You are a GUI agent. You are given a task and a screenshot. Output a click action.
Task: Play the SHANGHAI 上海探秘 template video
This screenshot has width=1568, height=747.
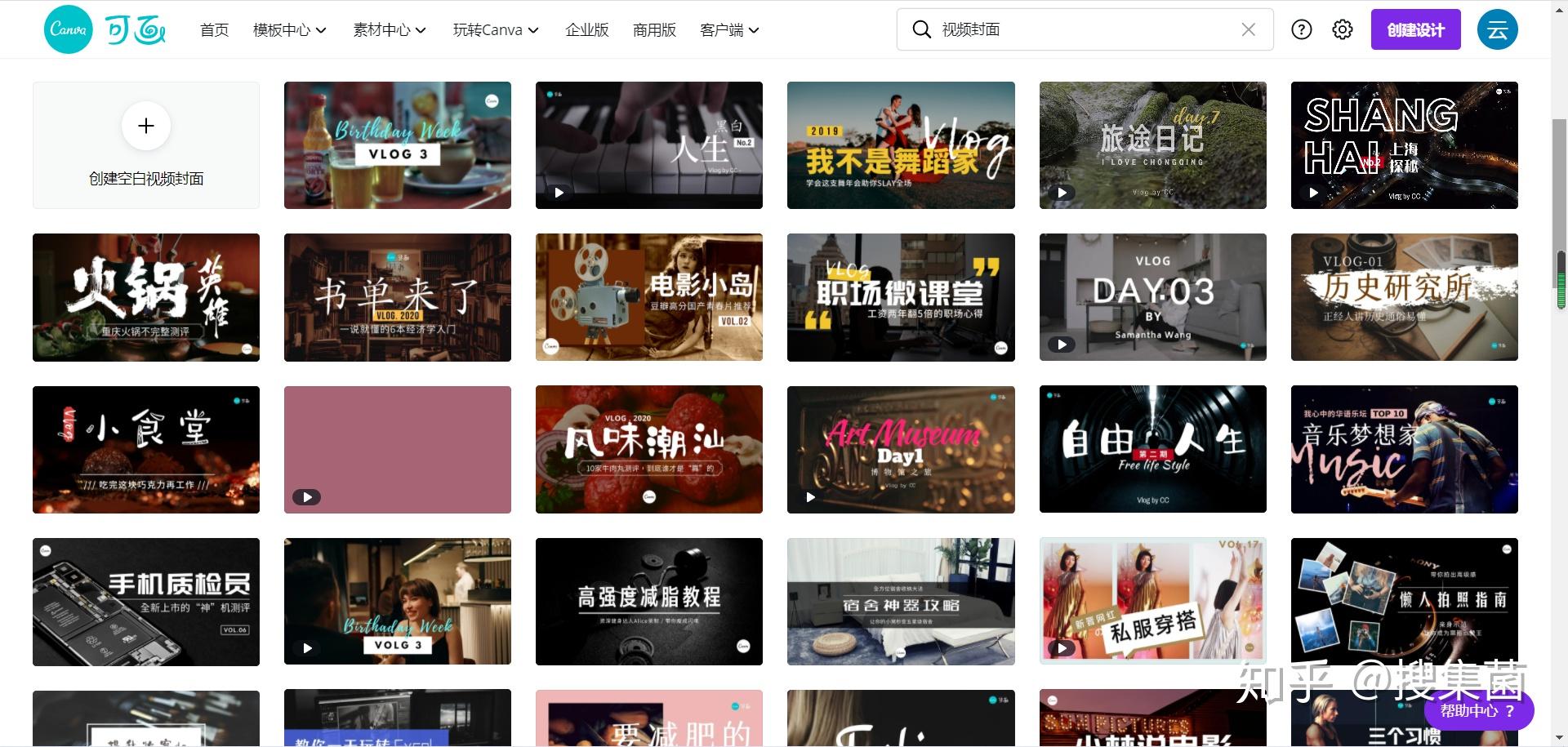tap(1313, 193)
